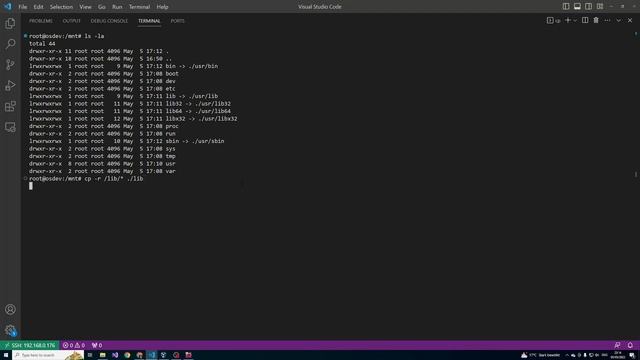Open the feedback icon in status bar
This screenshot has width=640, height=360.
click(x=618, y=345)
